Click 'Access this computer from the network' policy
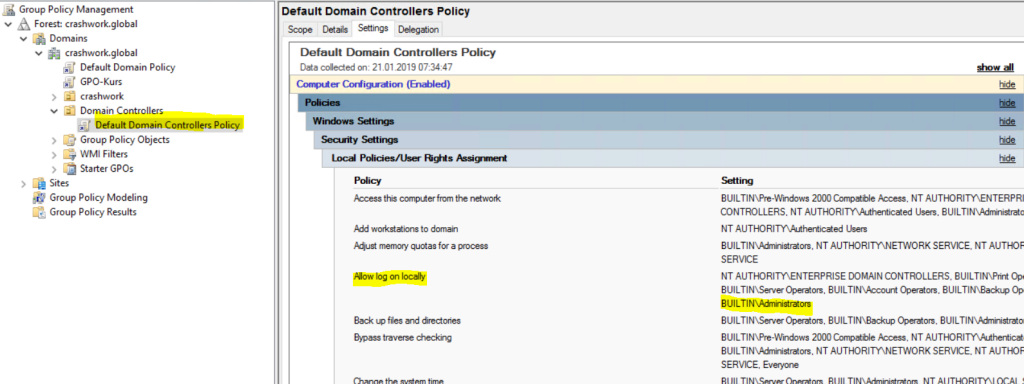 (427, 198)
